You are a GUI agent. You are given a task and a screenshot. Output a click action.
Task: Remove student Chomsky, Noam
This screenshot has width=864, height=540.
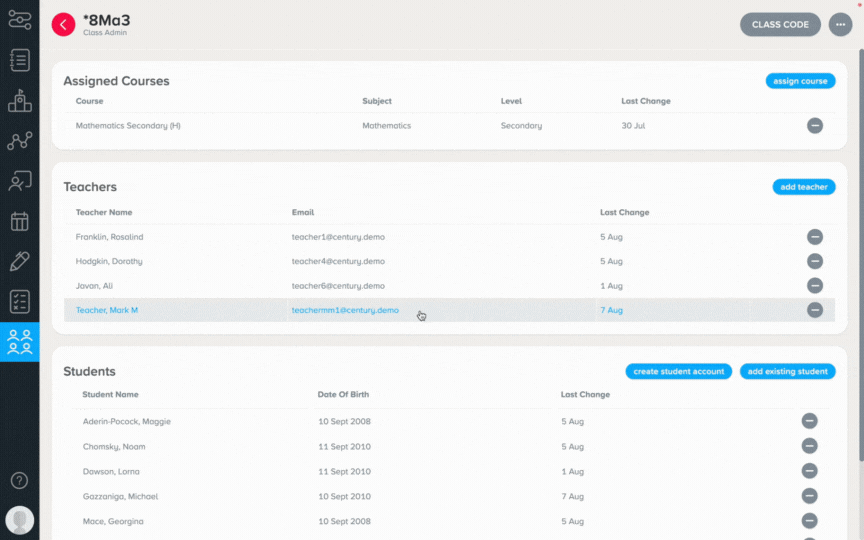coord(809,446)
